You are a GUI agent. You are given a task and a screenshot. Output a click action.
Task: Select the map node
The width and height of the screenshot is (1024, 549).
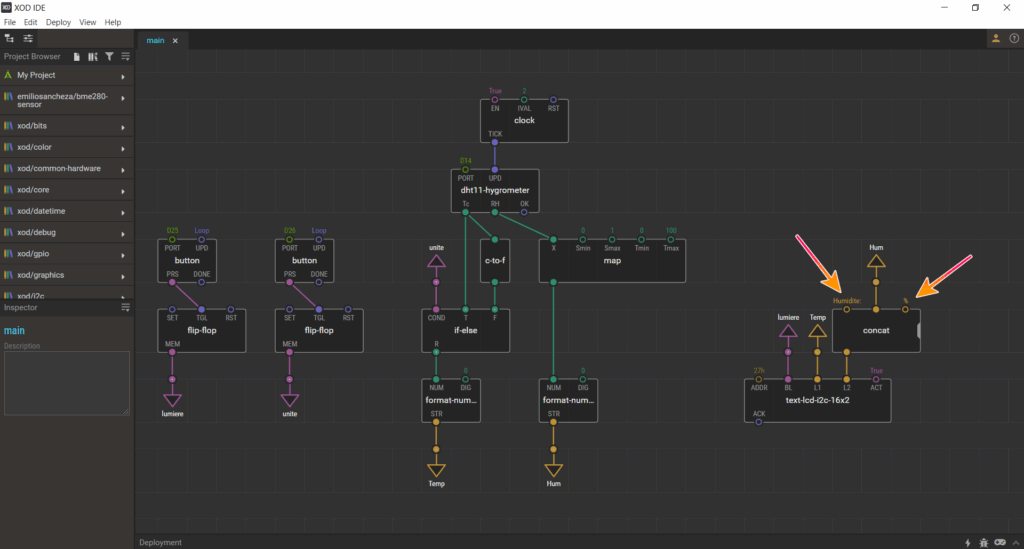(x=612, y=260)
